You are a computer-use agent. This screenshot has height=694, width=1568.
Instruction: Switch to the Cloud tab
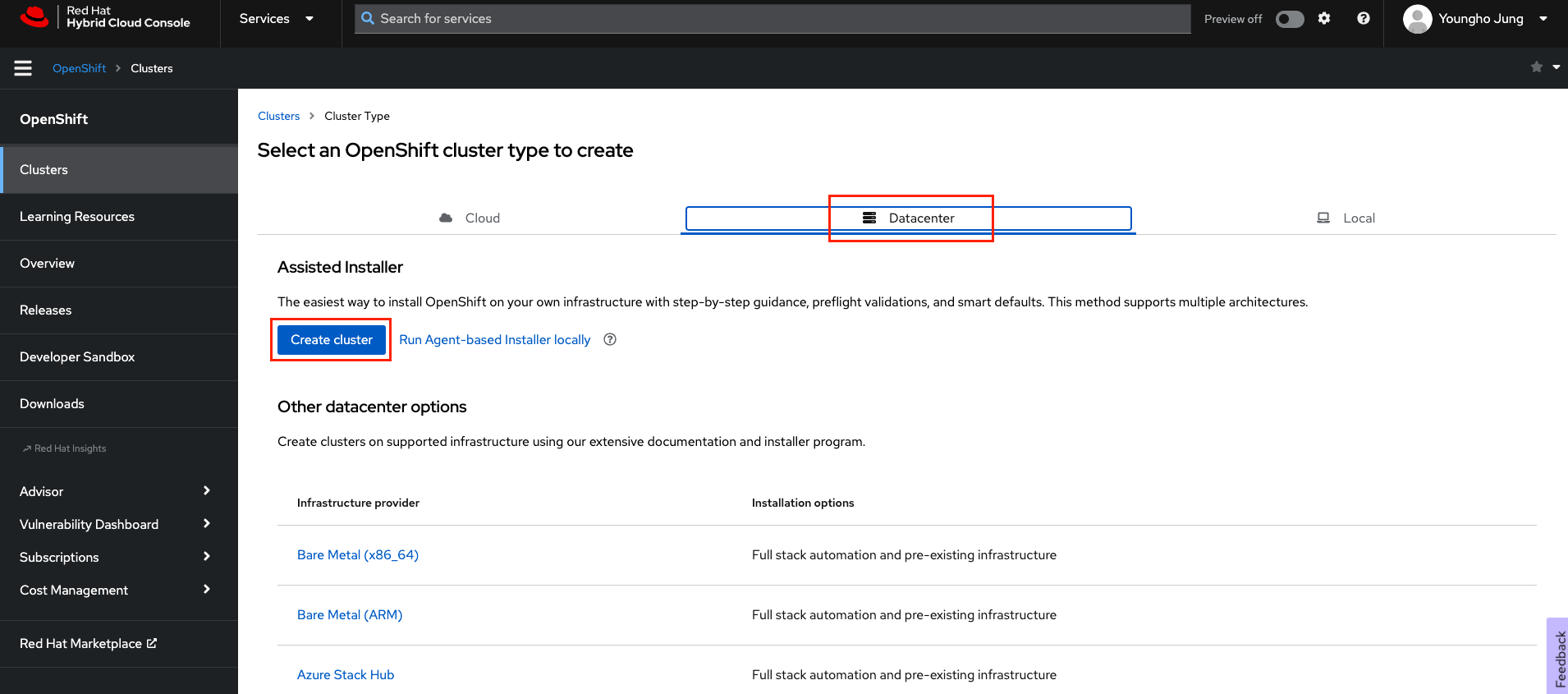click(x=470, y=218)
